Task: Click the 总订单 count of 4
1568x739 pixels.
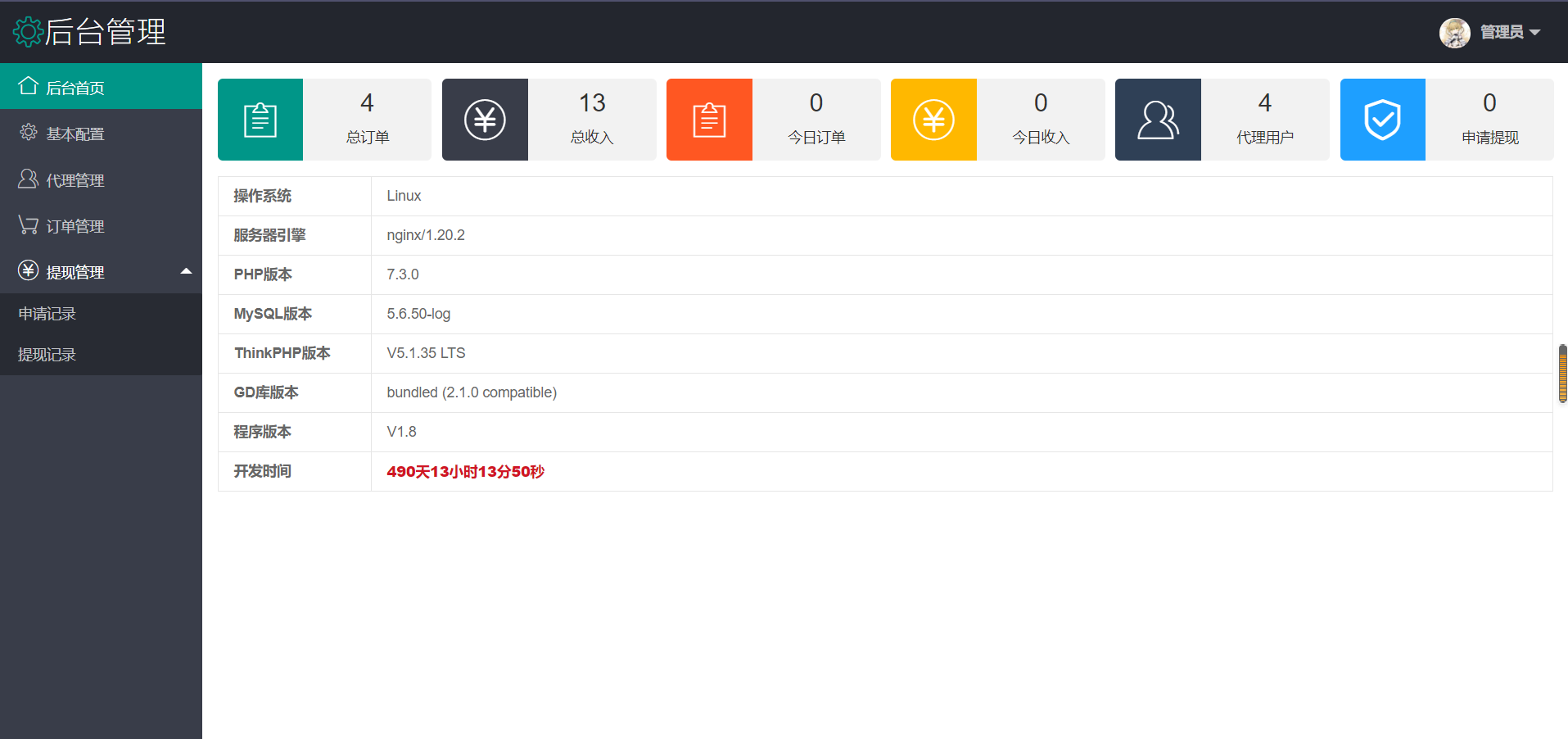Action: pos(367,103)
